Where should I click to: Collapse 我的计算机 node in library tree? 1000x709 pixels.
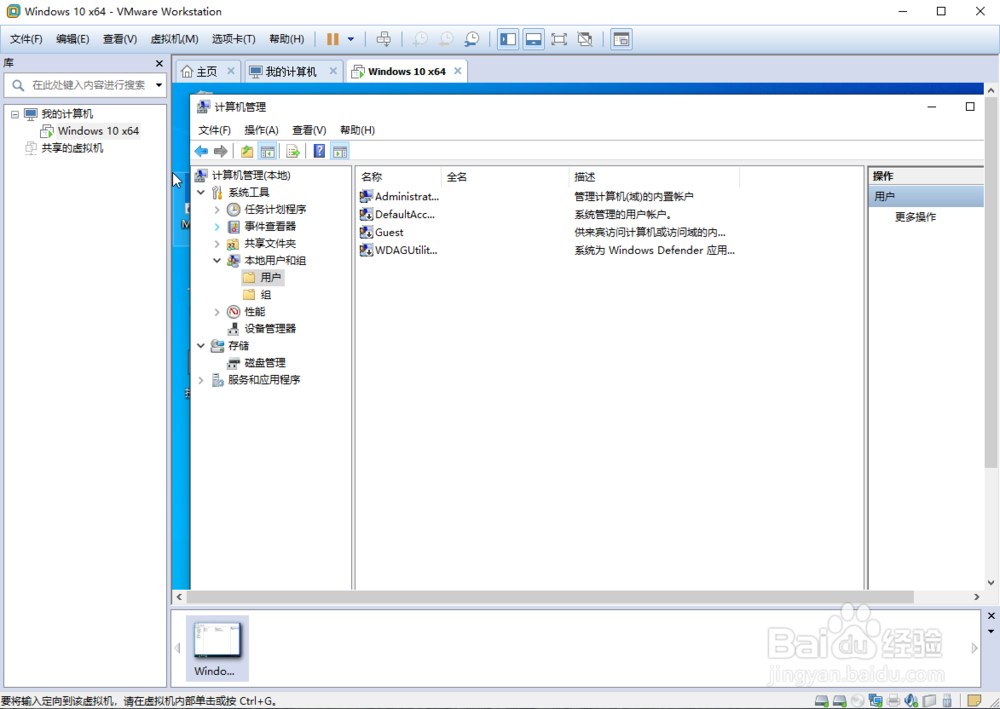15,114
